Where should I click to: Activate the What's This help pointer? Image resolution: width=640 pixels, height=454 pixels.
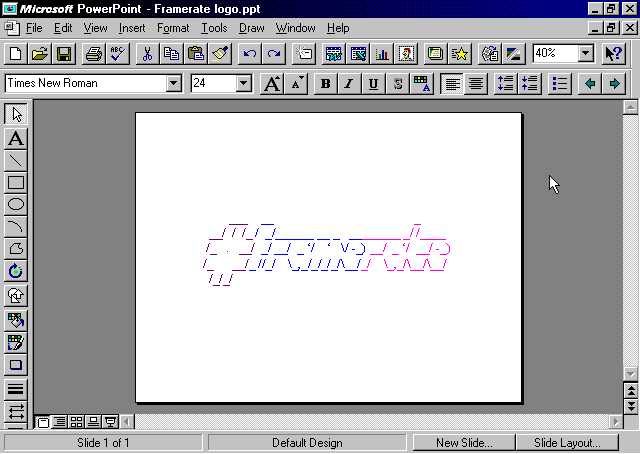(x=613, y=53)
